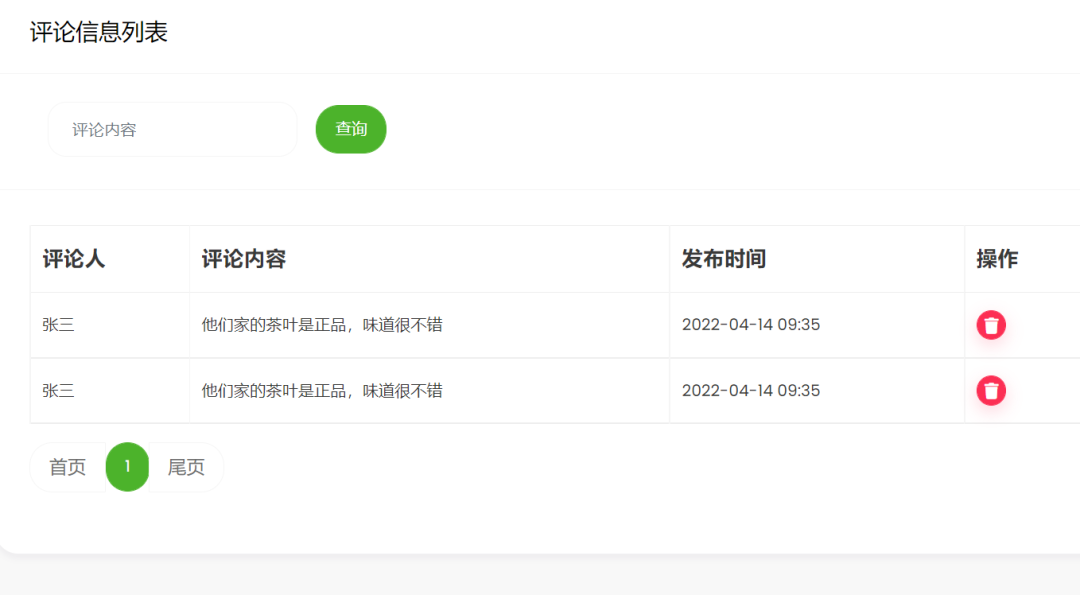This screenshot has height=595, width=1080.
Task: Click the 评论人 column header
Action: pyautogui.click(x=74, y=259)
